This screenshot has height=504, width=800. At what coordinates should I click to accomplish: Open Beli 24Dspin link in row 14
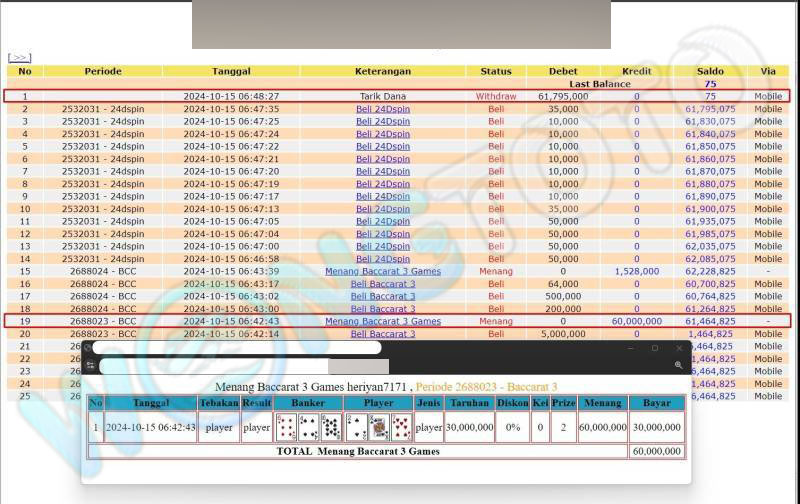click(x=382, y=259)
